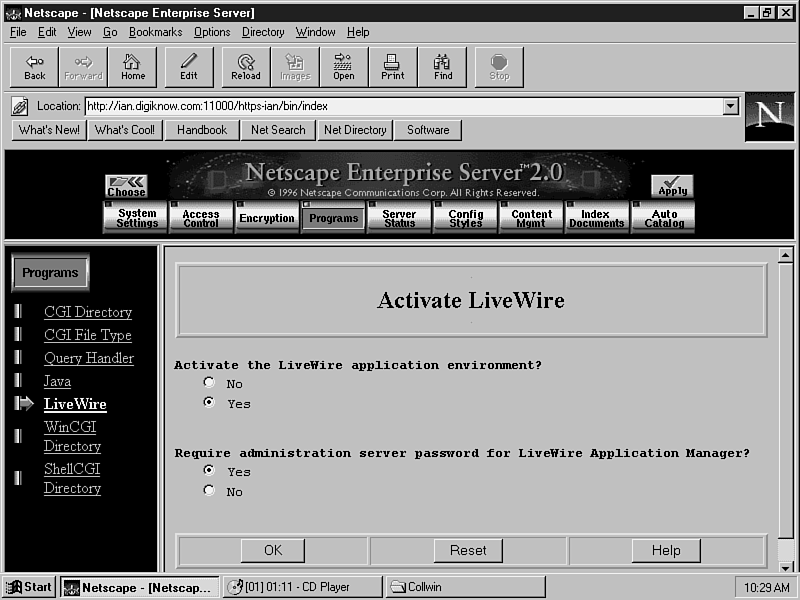Viewport: 800px width, 600px height.
Task: Open the CGI Directory link
Action: (88, 312)
